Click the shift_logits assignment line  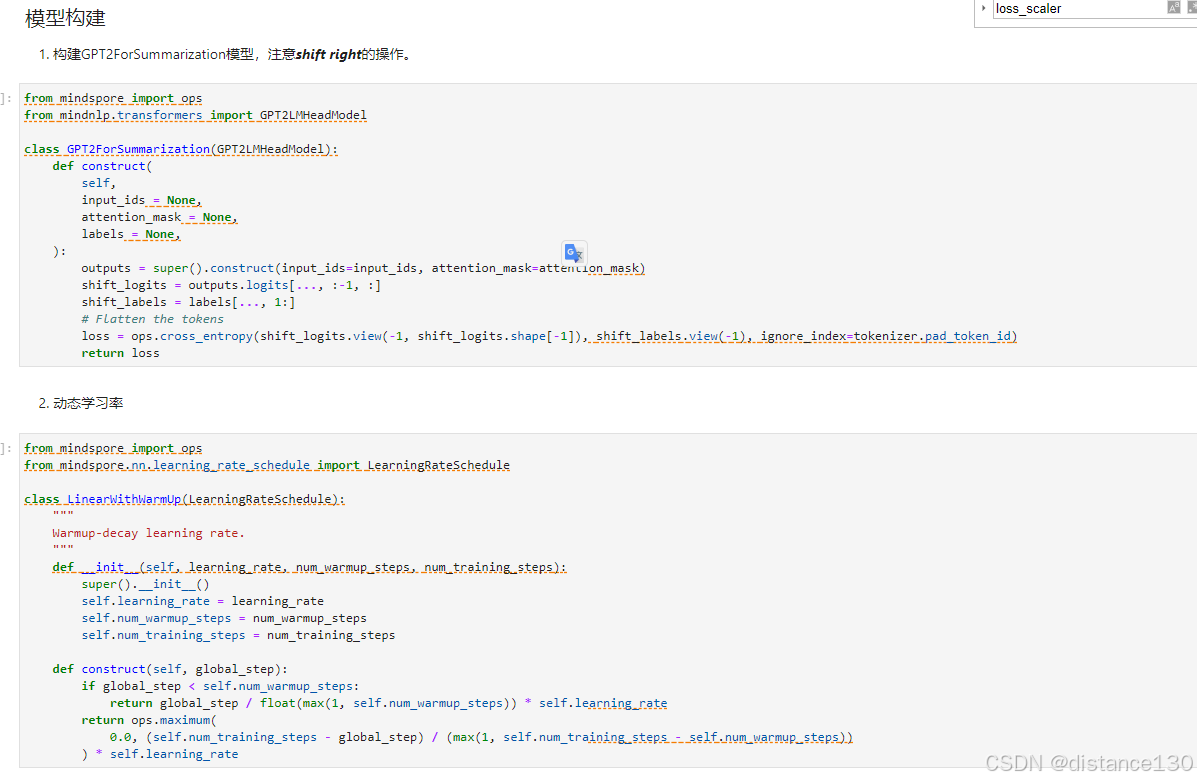(231, 285)
